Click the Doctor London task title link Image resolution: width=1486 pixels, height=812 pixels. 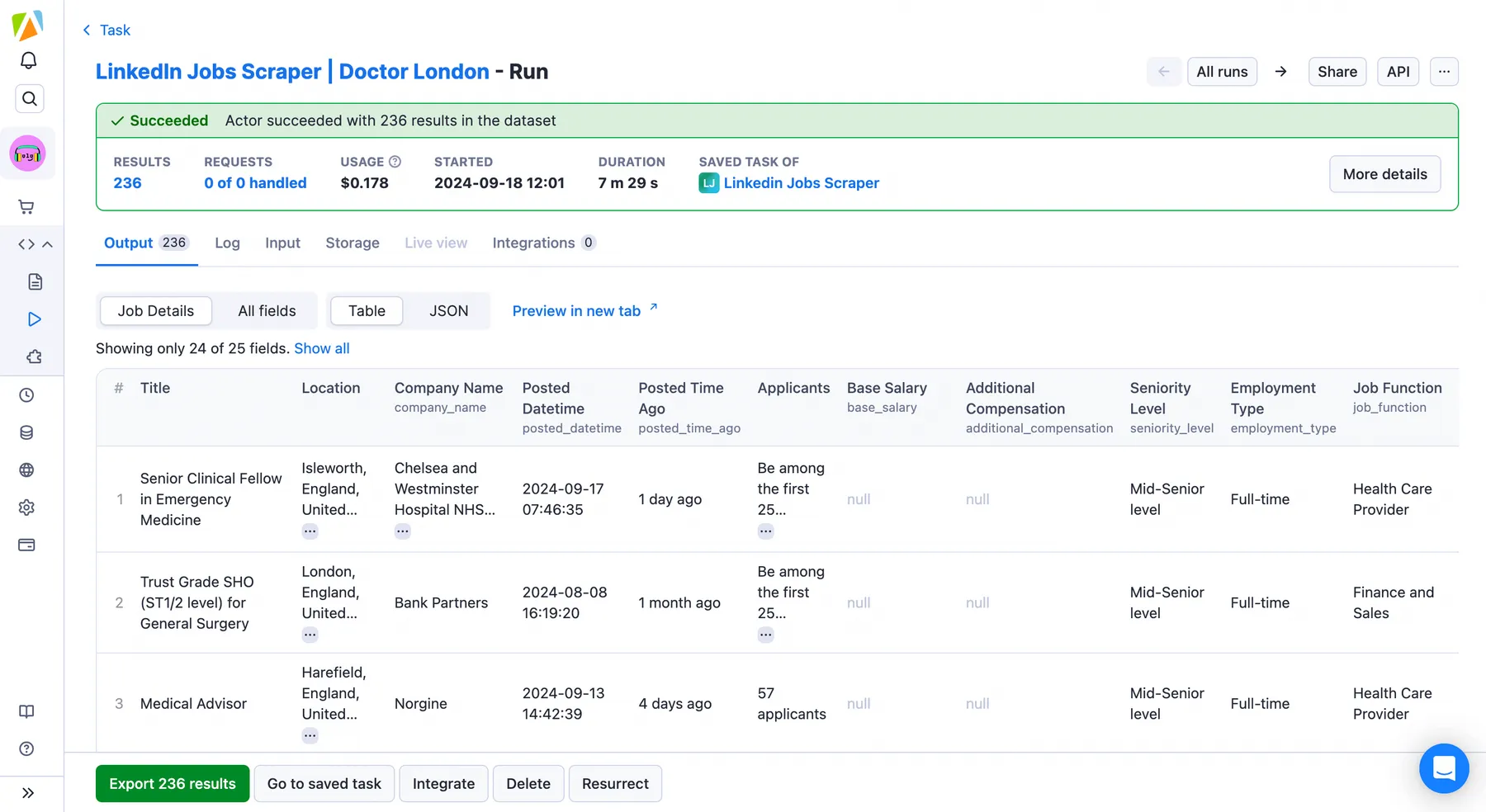coord(414,72)
